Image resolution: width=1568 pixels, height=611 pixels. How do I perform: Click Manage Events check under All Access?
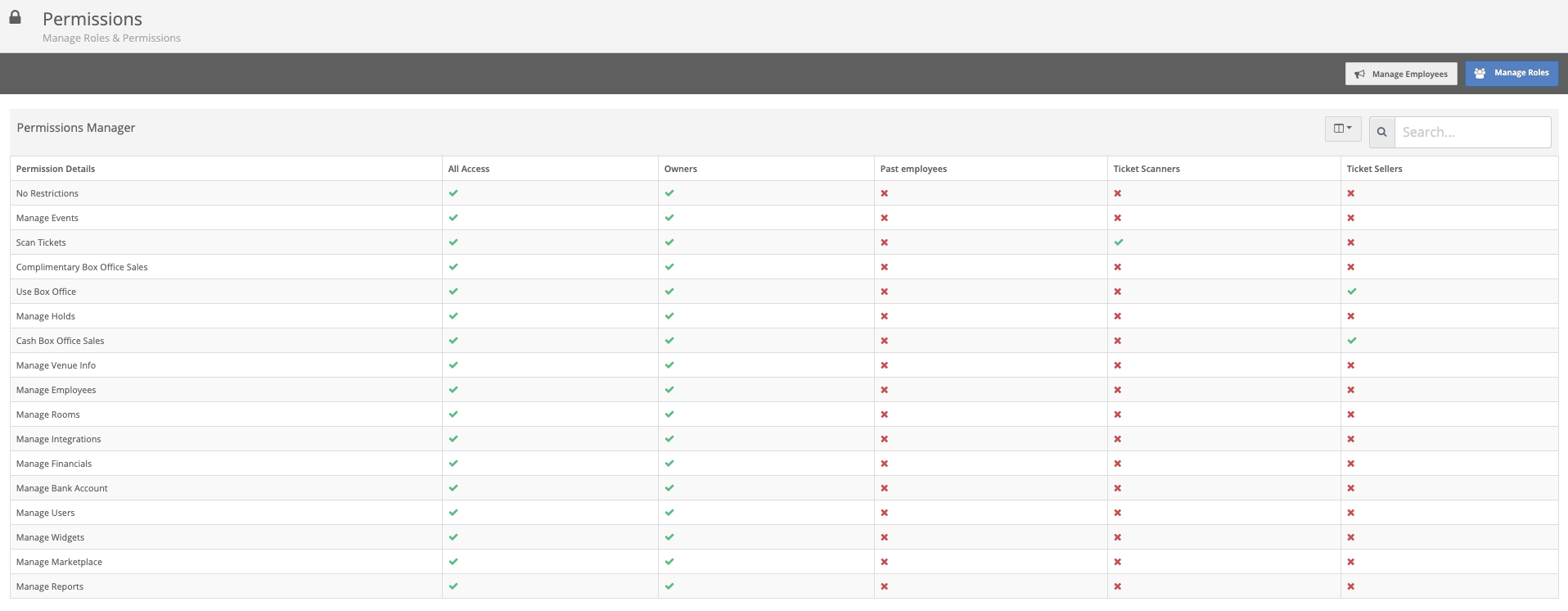coord(453,218)
